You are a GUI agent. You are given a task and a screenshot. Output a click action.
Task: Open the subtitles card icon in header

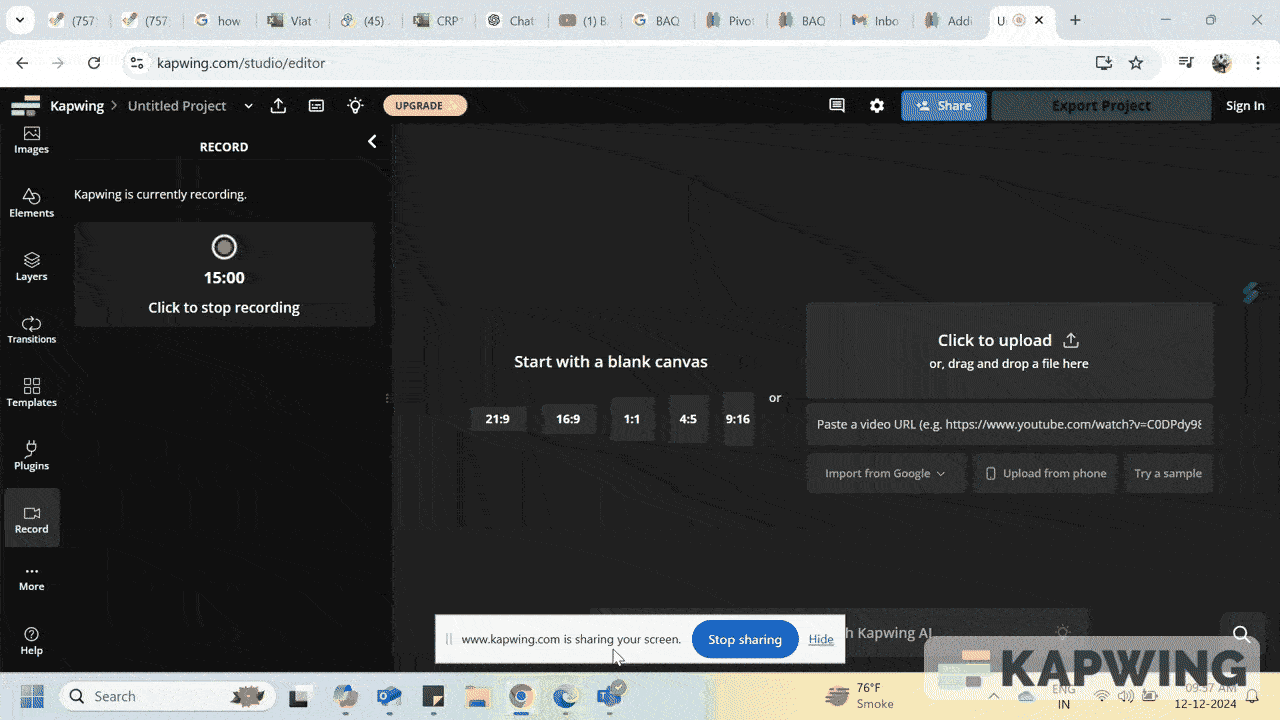(x=316, y=105)
